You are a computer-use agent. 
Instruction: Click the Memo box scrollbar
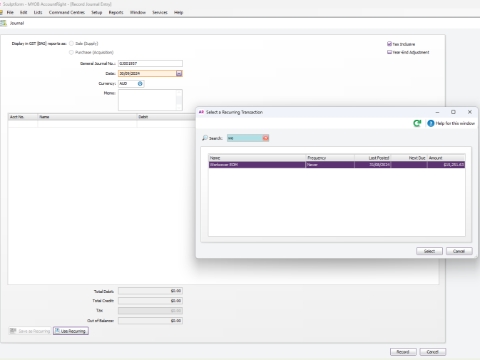[x=179, y=100]
